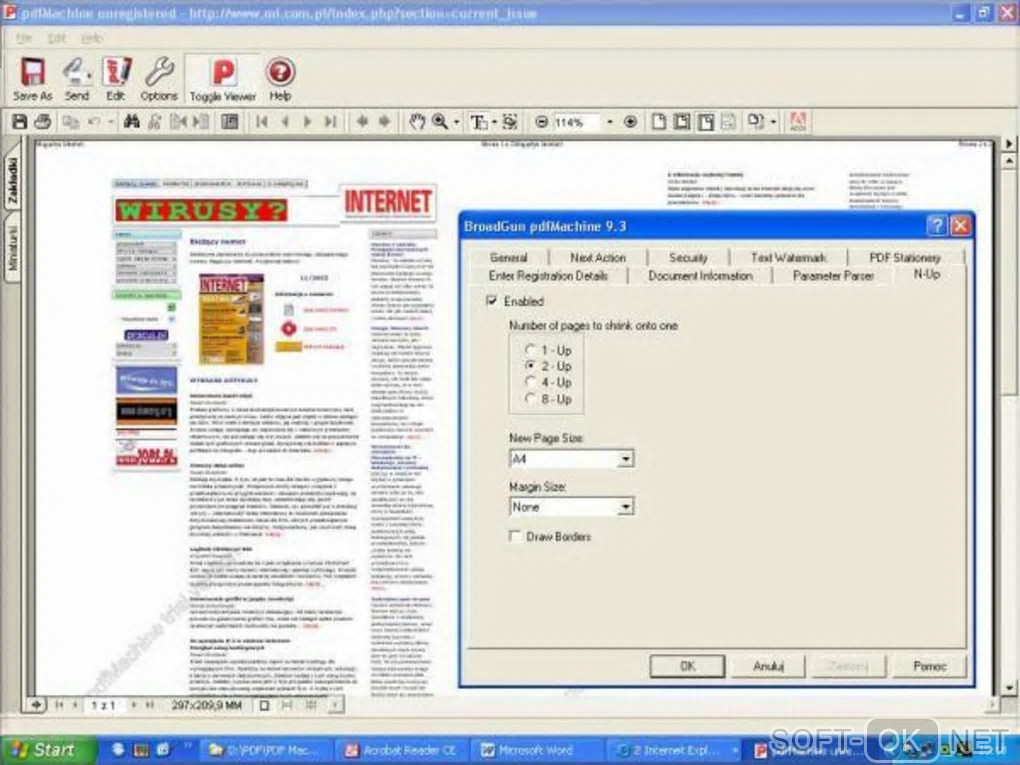
Task: Go to next page arrow in viewer toolbar
Action: click(307, 122)
